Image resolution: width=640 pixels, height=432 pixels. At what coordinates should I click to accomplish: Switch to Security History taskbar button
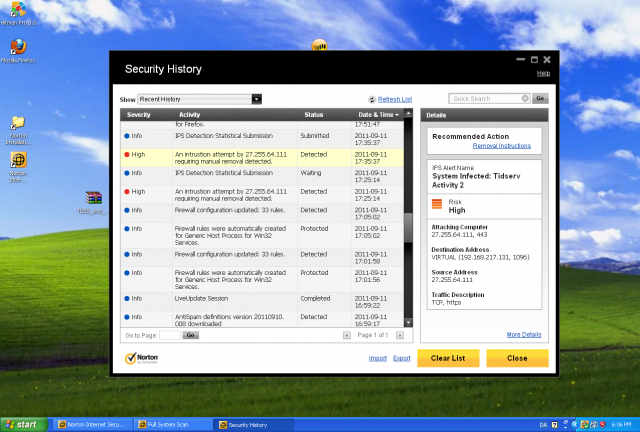[255, 425]
